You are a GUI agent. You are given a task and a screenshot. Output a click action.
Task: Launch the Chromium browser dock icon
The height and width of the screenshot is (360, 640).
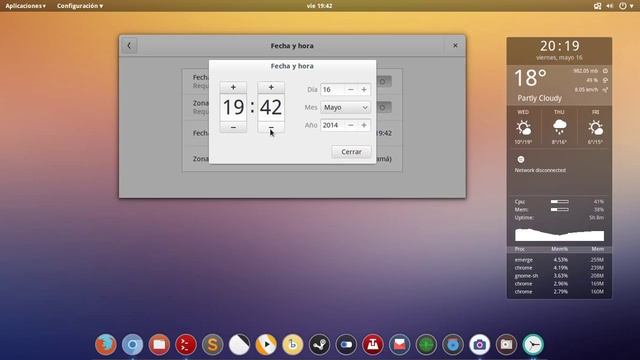click(x=132, y=344)
